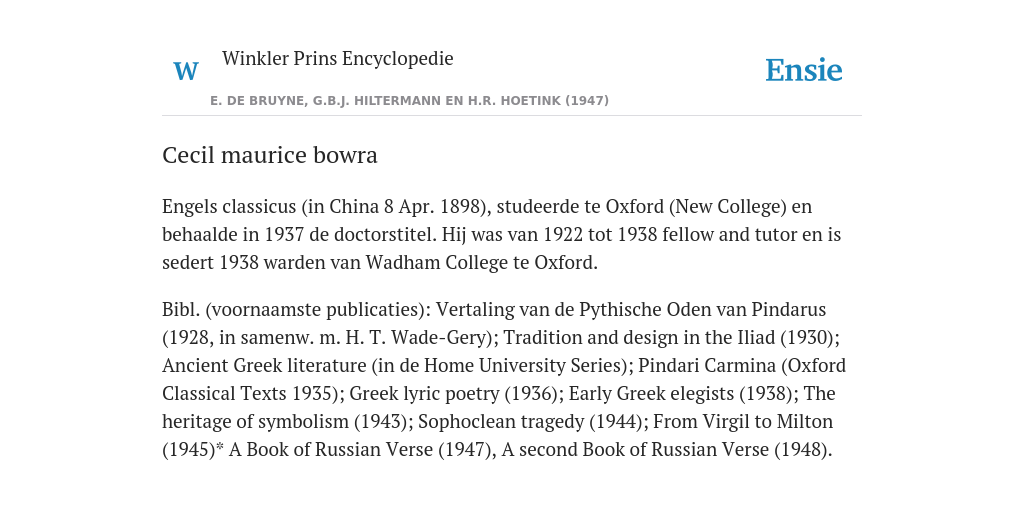Open the Ensie logo link
Screen dimensions: 1024x512
click(x=804, y=71)
